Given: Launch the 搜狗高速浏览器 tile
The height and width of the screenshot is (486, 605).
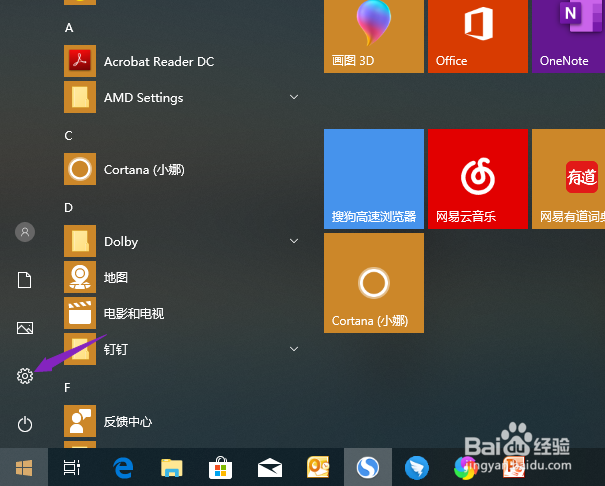Looking at the screenshot, I should (374, 179).
